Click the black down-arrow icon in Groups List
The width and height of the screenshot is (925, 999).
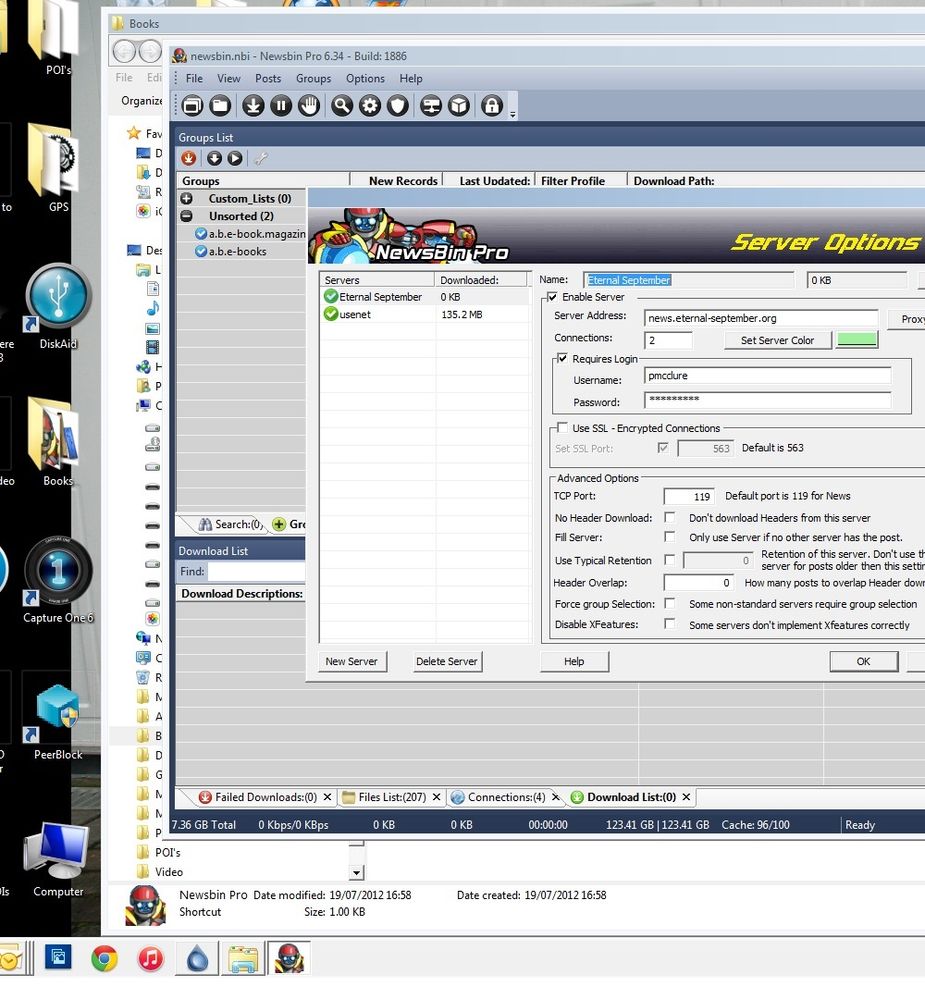coord(215,158)
